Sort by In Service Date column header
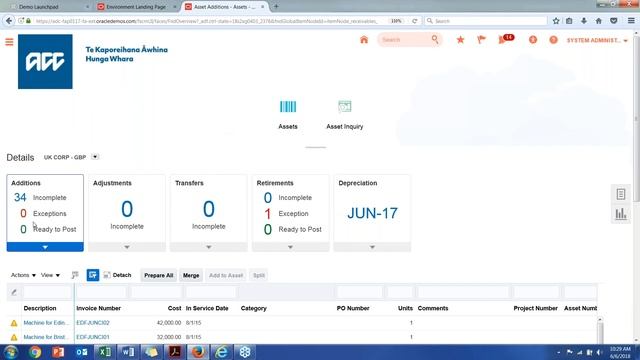The width and height of the screenshot is (640, 360). click(207, 308)
